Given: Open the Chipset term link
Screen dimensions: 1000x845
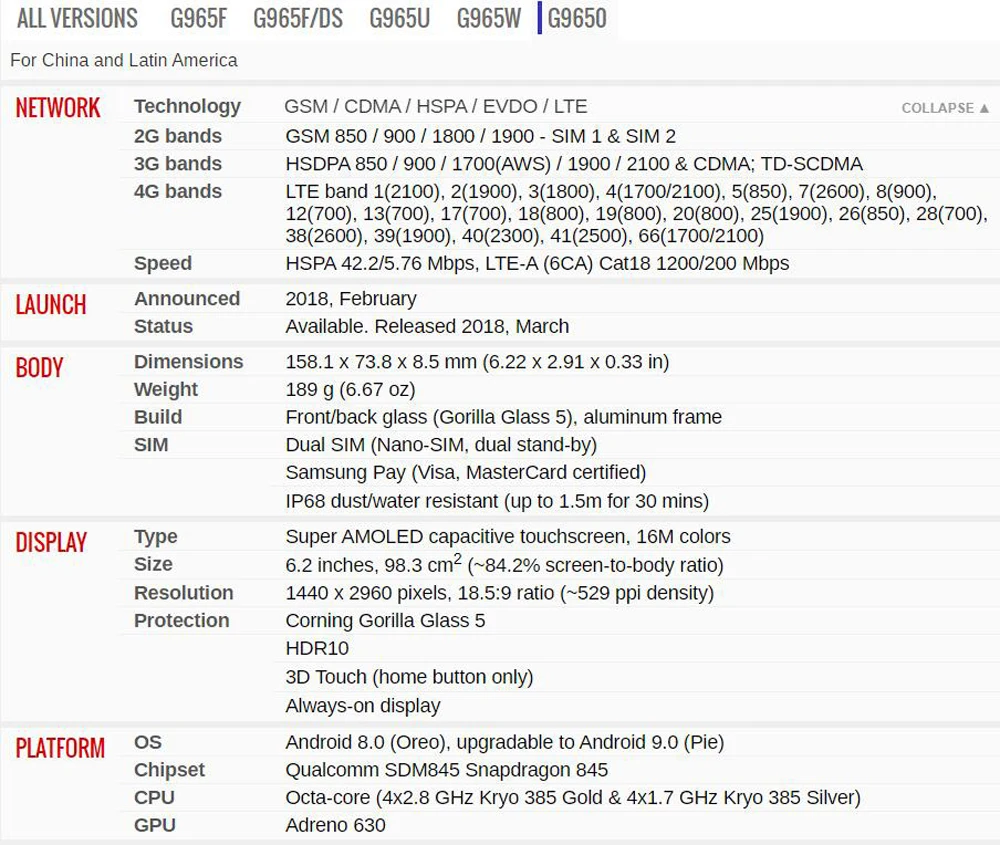Looking at the screenshot, I should tap(170, 770).
